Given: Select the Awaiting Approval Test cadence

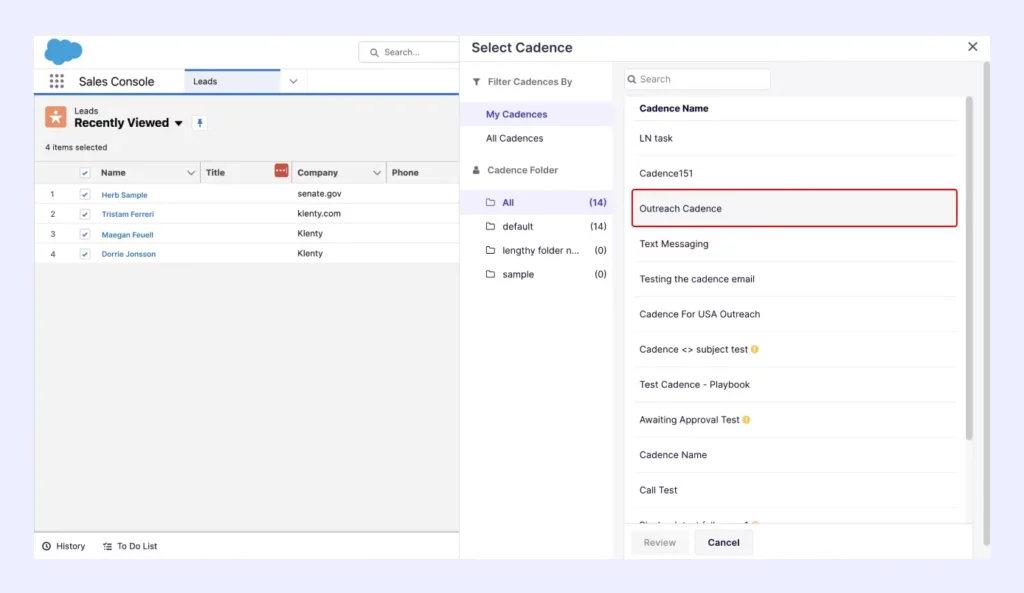Looking at the screenshot, I should click(x=793, y=420).
